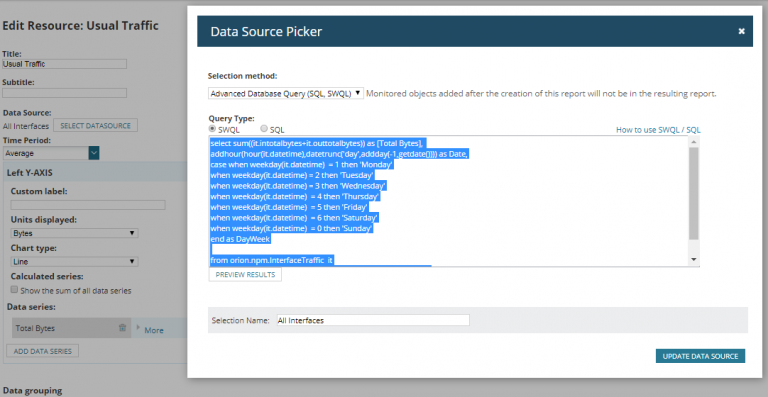This screenshot has width=768, height=397.
Task: Select the SQL query type
Action: point(264,128)
